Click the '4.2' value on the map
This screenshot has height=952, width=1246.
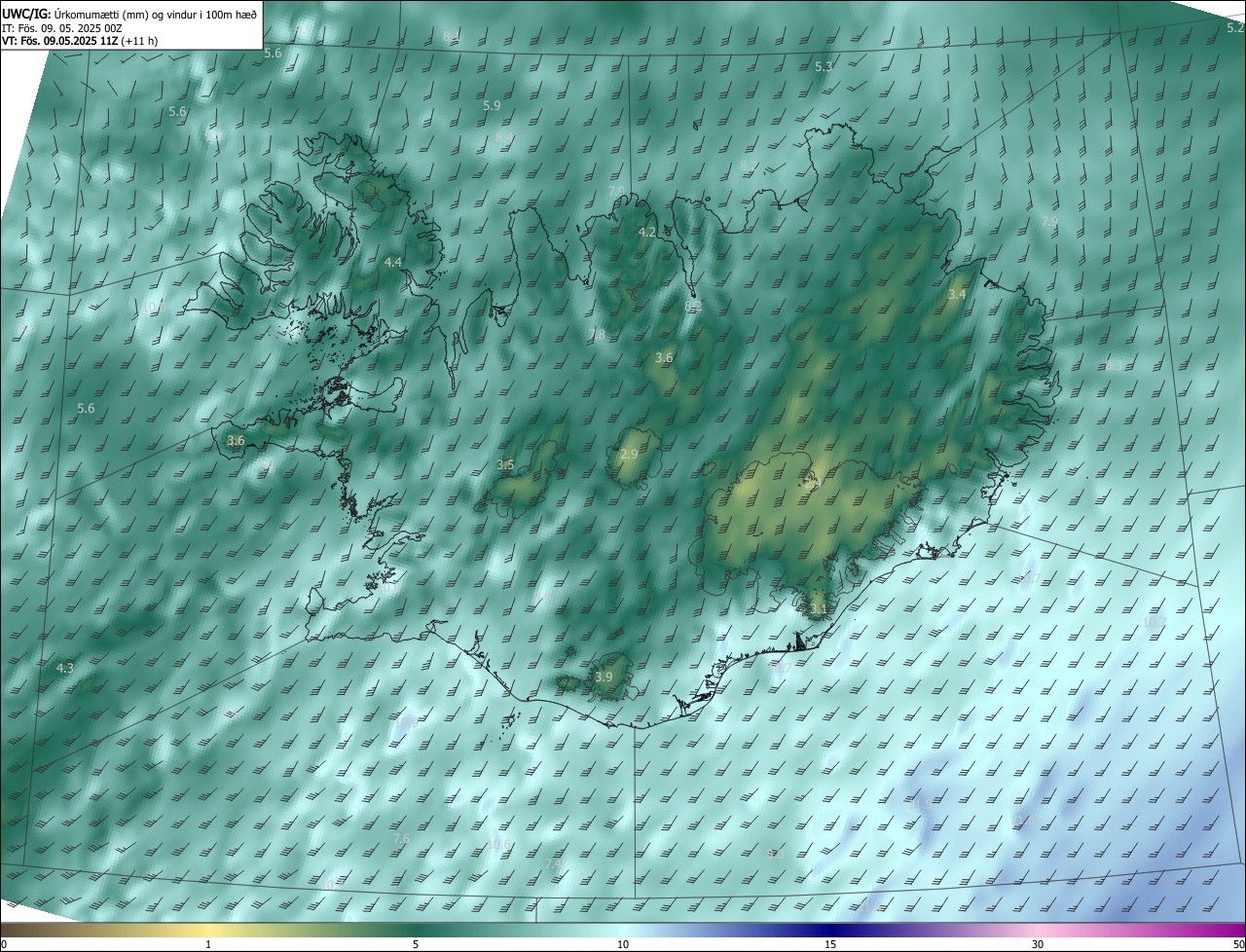click(x=647, y=233)
